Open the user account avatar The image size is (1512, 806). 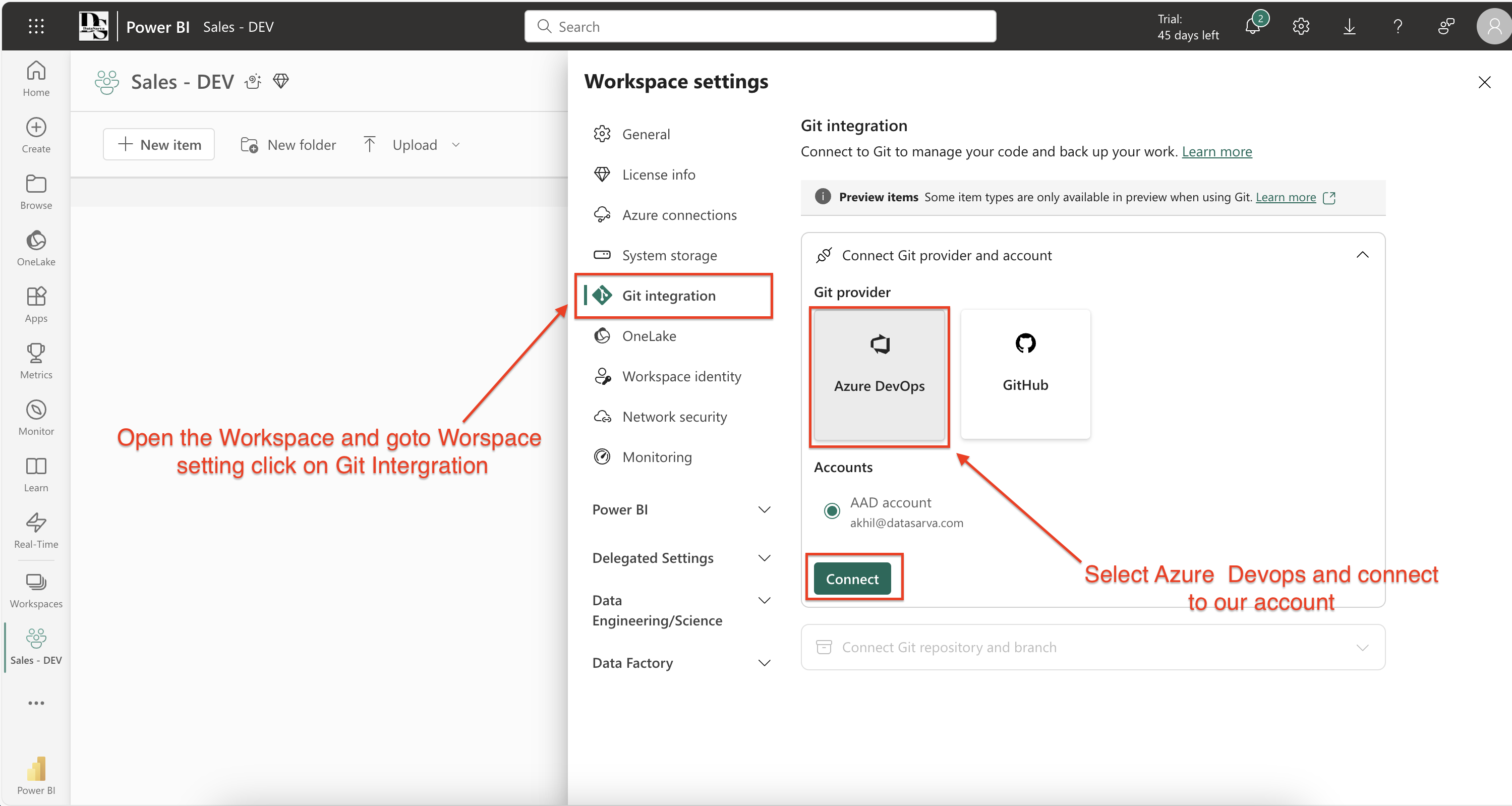click(x=1493, y=26)
